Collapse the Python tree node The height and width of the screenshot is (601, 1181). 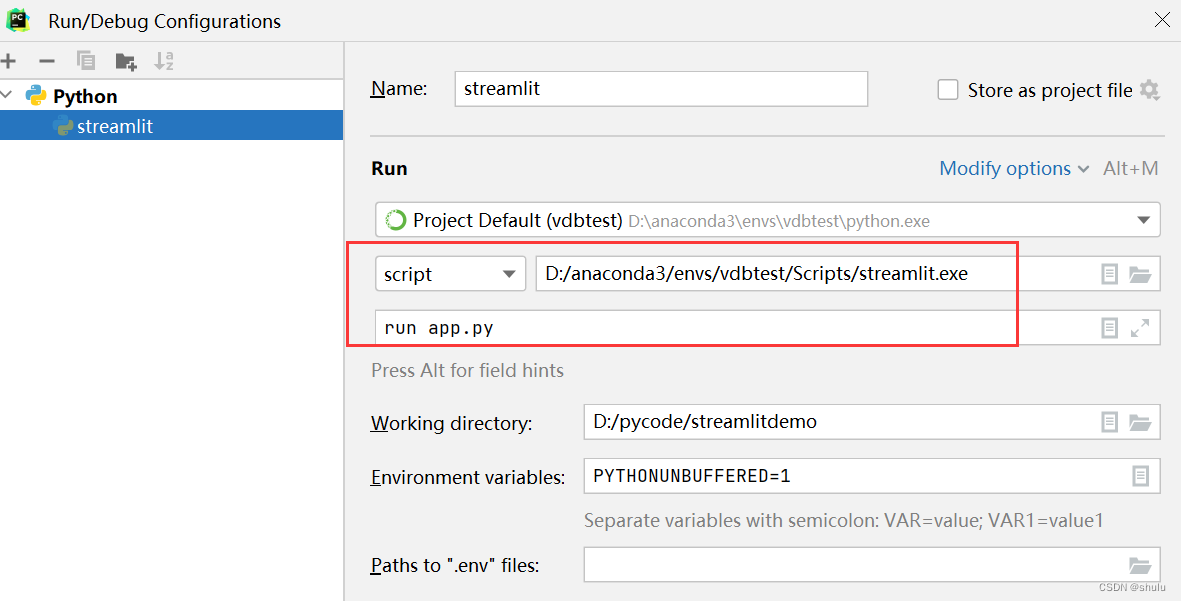pos(8,95)
